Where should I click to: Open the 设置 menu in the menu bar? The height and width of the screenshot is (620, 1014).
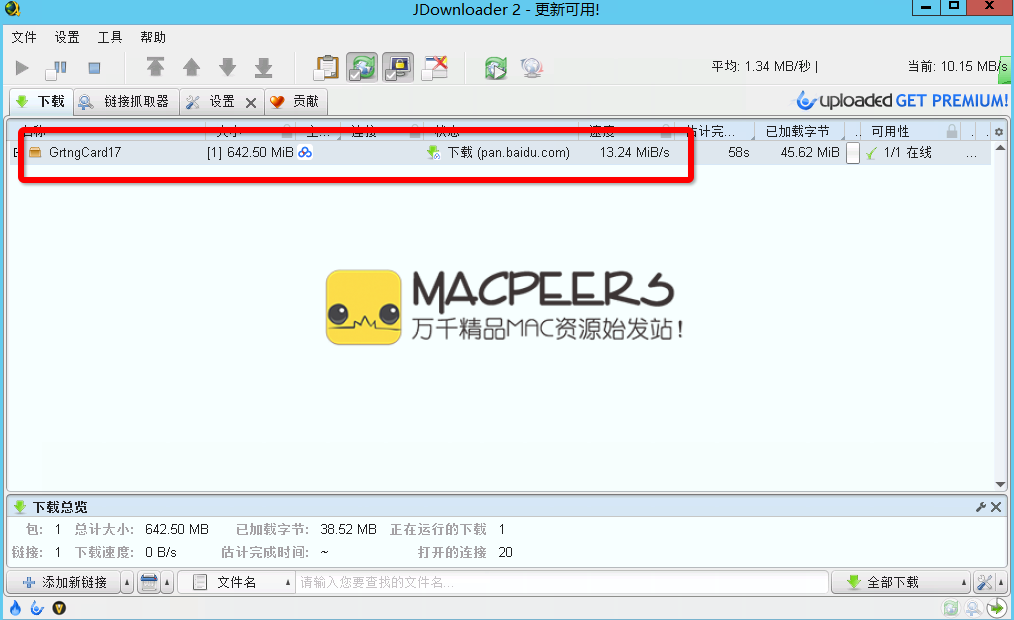tap(67, 37)
